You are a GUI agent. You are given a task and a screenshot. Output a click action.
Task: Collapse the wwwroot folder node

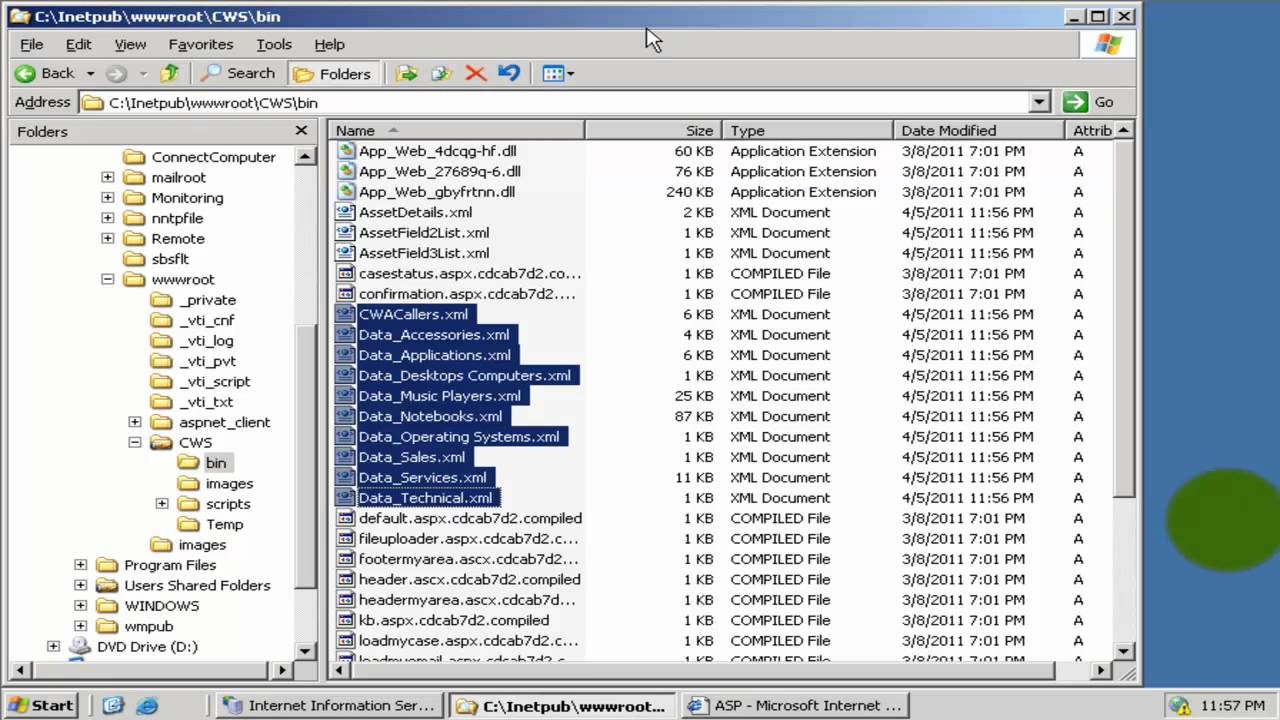[108, 280]
